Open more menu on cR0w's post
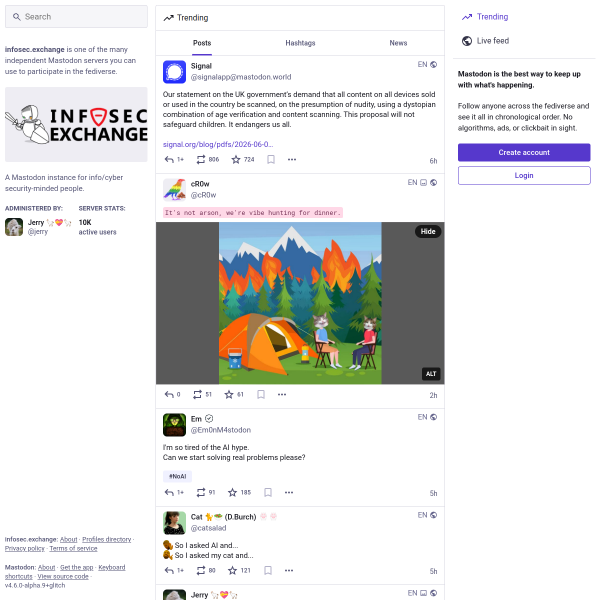 [282, 395]
